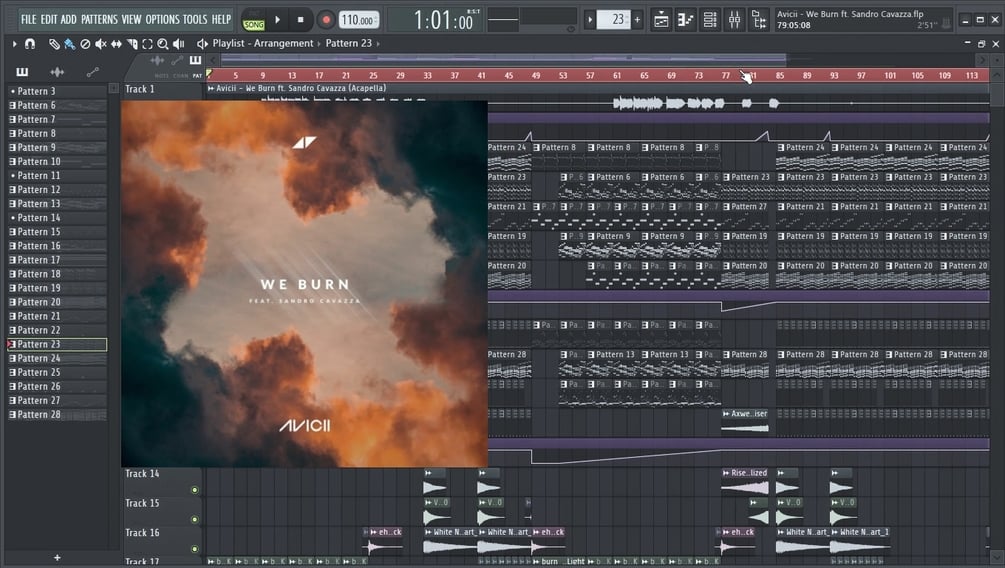Add a new pattern with plus button

pos(637,20)
